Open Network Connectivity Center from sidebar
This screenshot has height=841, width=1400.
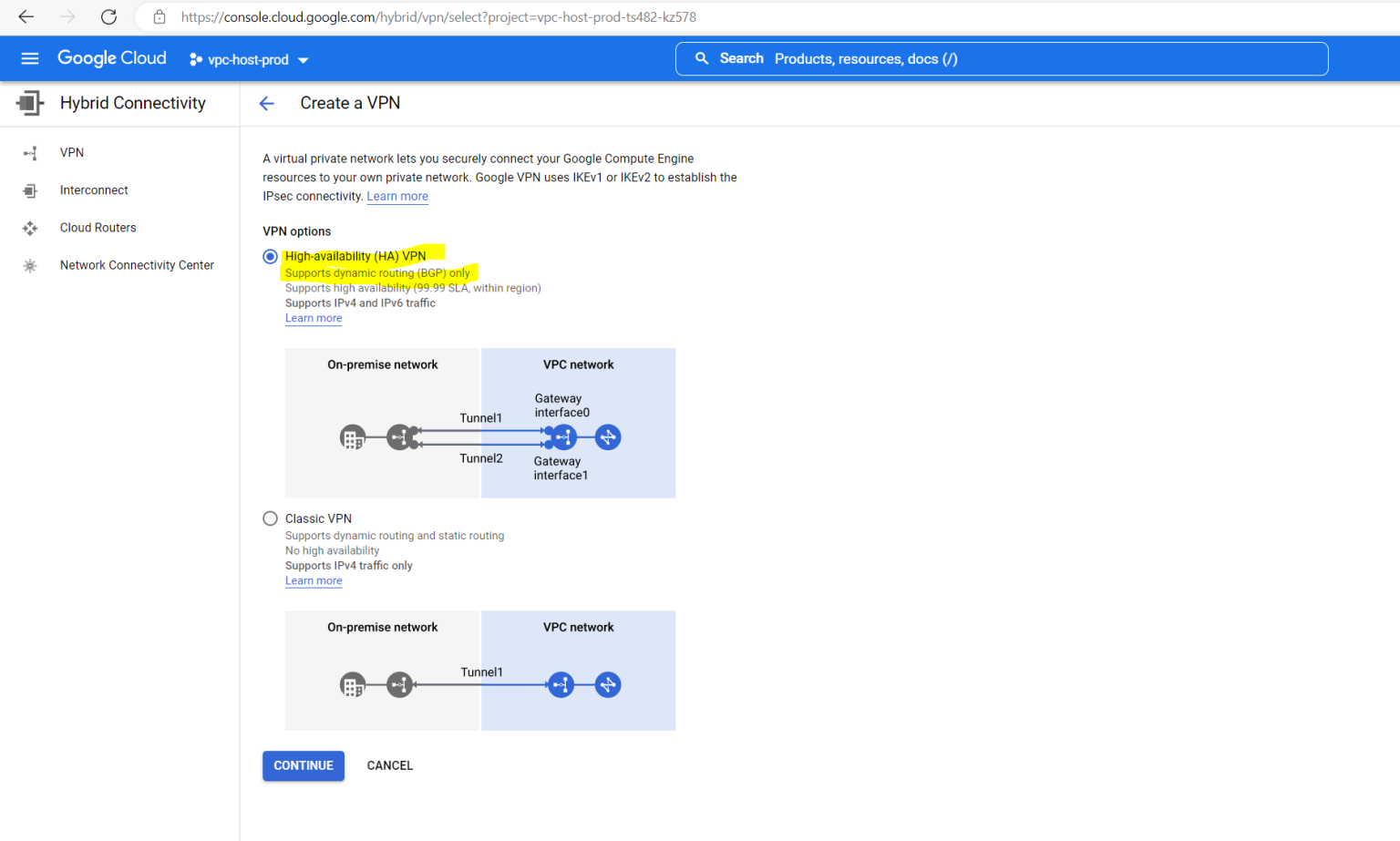click(x=137, y=264)
